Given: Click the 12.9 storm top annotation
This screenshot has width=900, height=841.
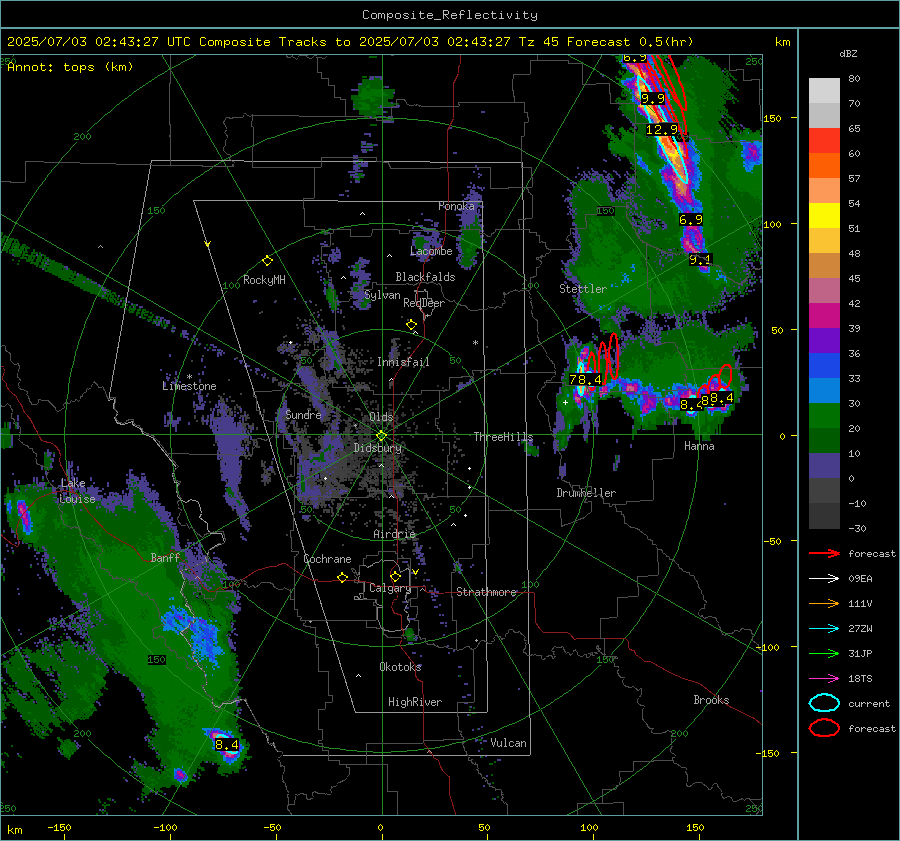Looking at the screenshot, I should (x=662, y=130).
